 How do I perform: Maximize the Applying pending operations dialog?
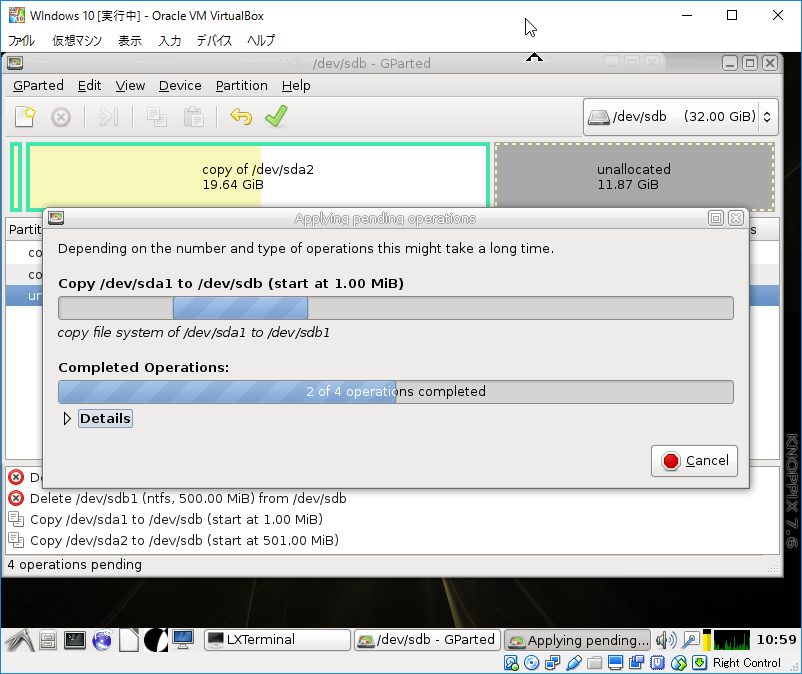click(x=716, y=218)
